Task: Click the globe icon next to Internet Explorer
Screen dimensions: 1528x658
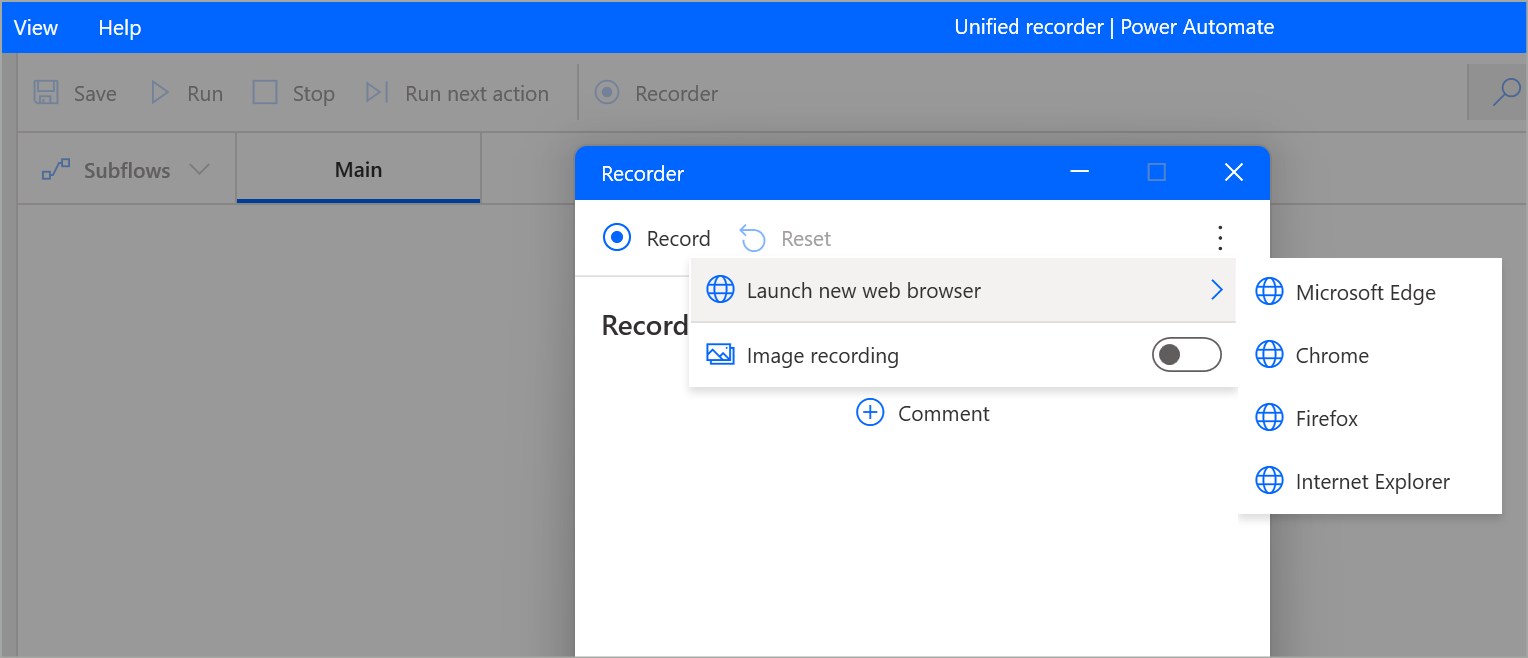Action: (1269, 480)
